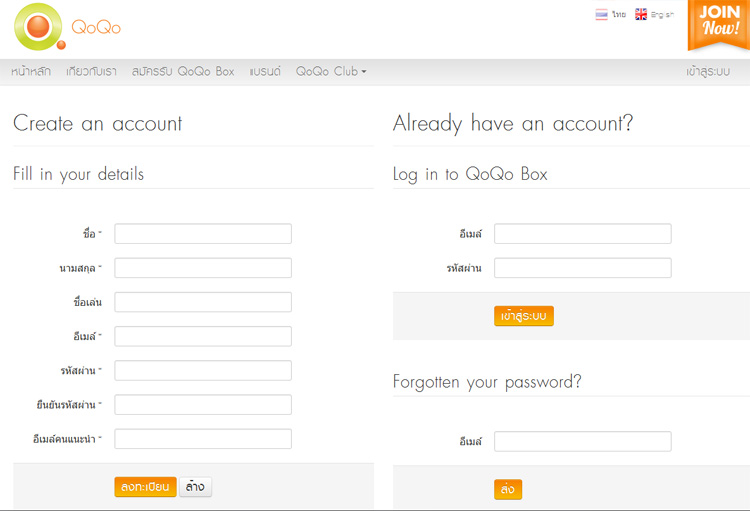
Task: Open the แบรนด์ menu item
Action: point(265,71)
